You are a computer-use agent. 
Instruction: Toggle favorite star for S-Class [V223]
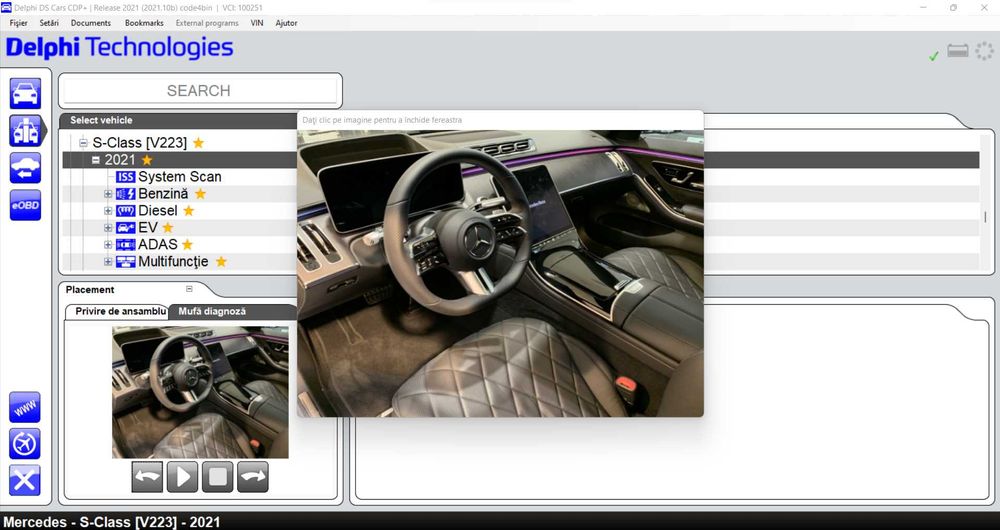(198, 143)
